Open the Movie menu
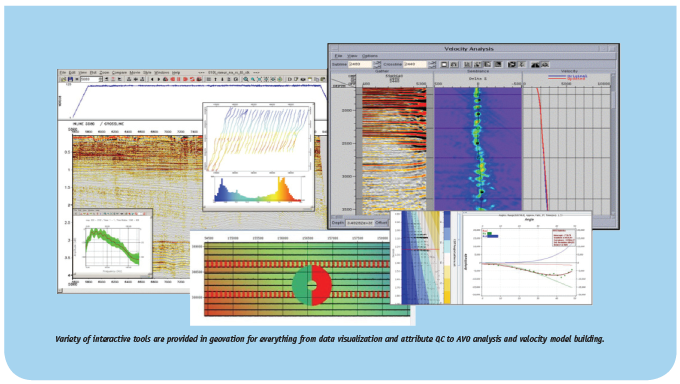This screenshot has width=680, height=384. (134, 72)
